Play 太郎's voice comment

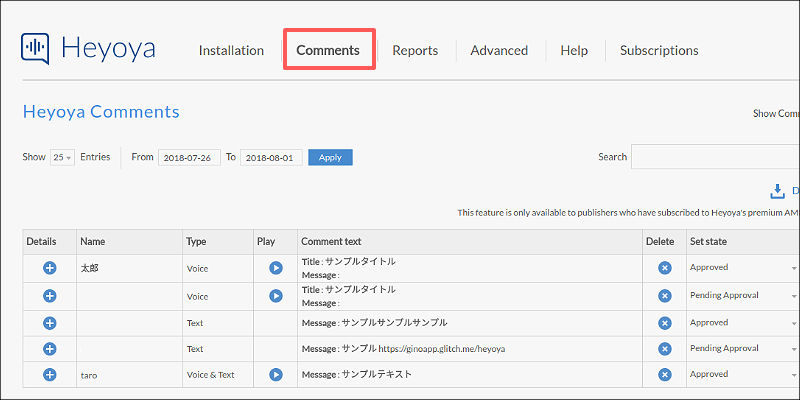point(276,268)
